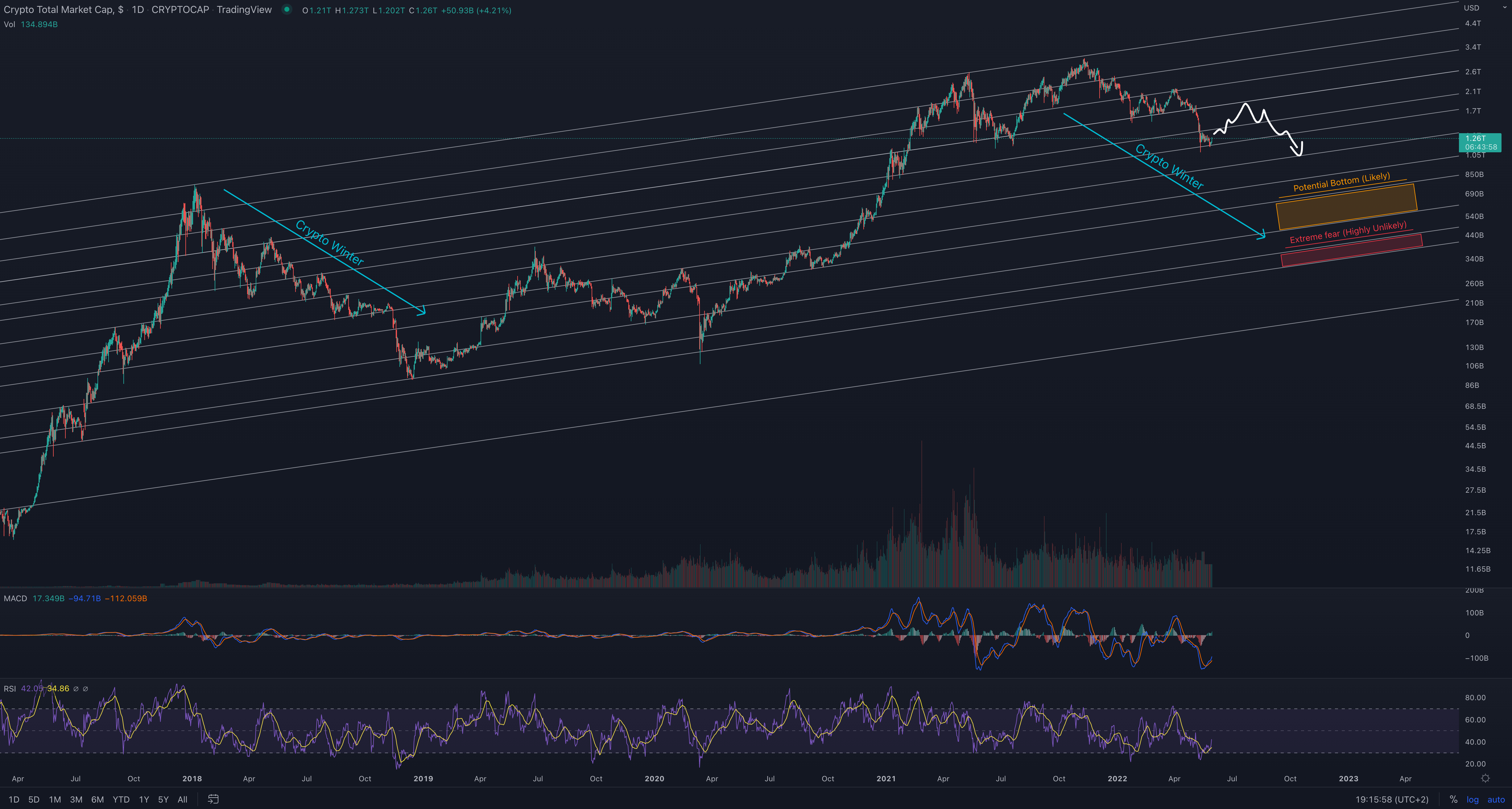Open the USD currency selector
Viewport: 1512px width, 809px height.
pos(1471,8)
